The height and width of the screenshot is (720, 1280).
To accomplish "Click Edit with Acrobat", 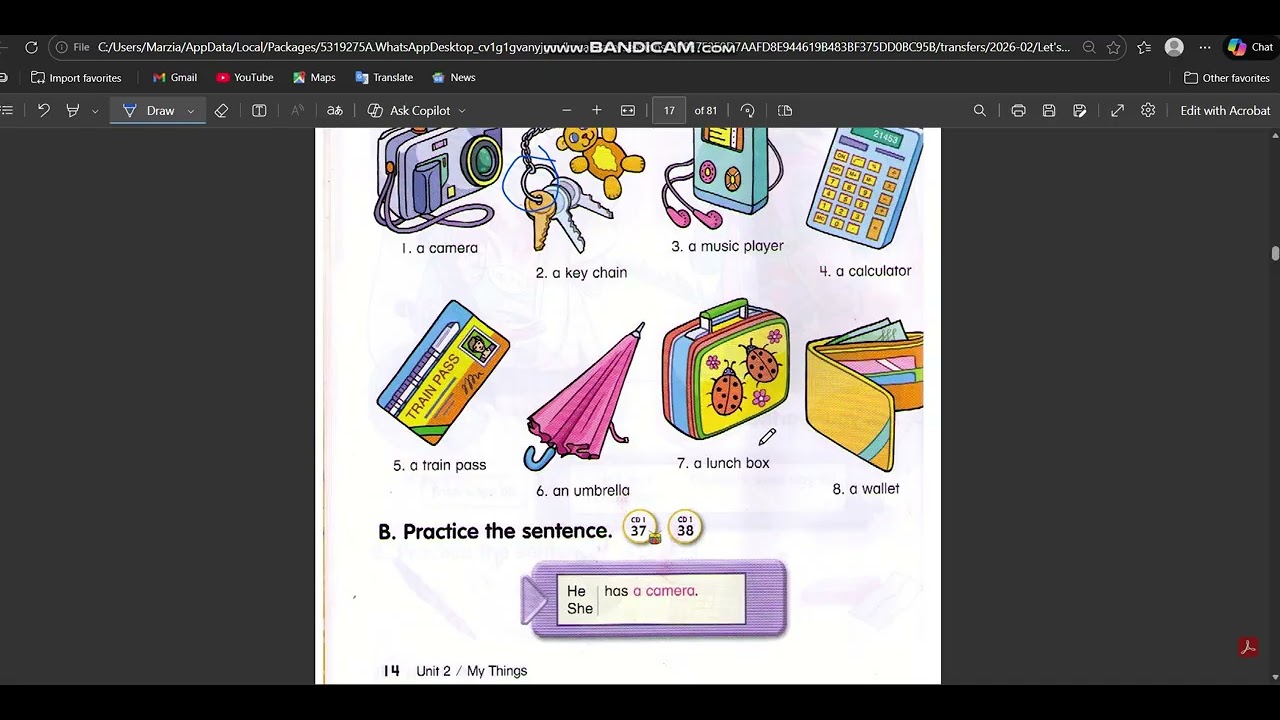I will 1225,110.
